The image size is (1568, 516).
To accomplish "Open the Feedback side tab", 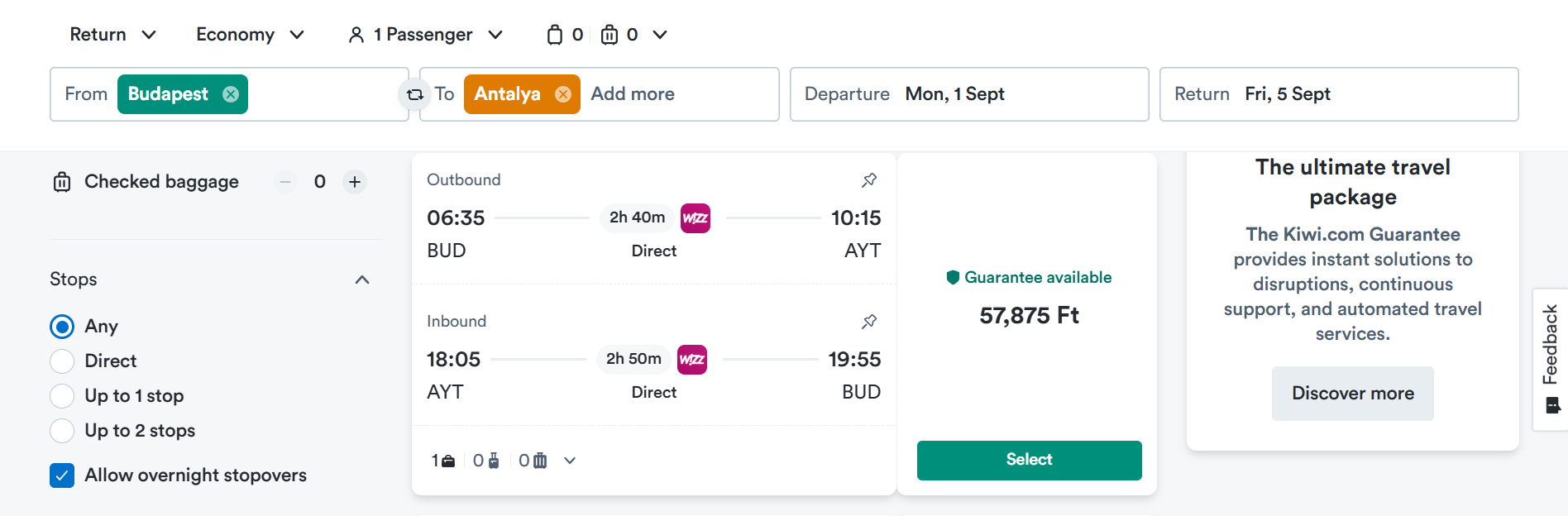I will pyautogui.click(x=1551, y=359).
